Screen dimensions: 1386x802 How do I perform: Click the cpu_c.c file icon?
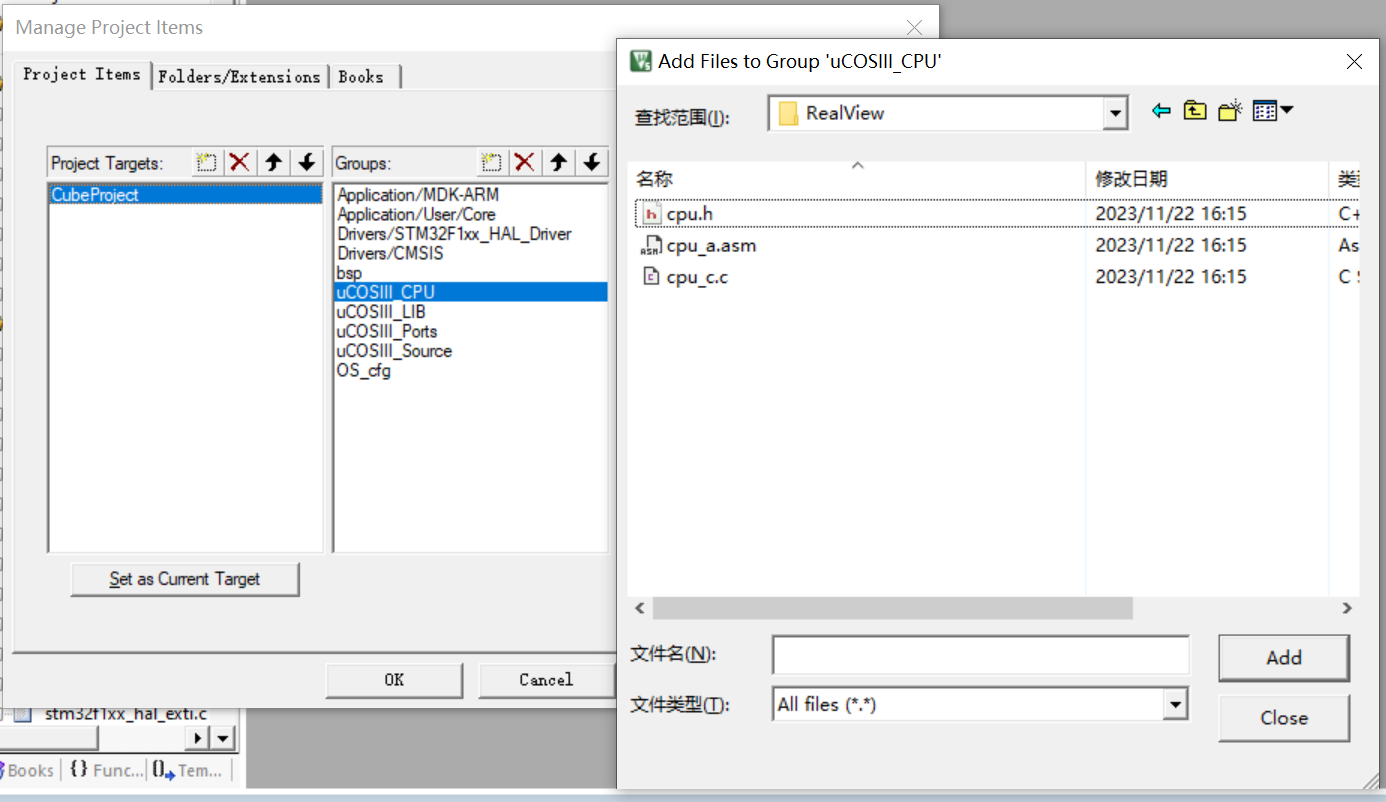pyautogui.click(x=652, y=276)
